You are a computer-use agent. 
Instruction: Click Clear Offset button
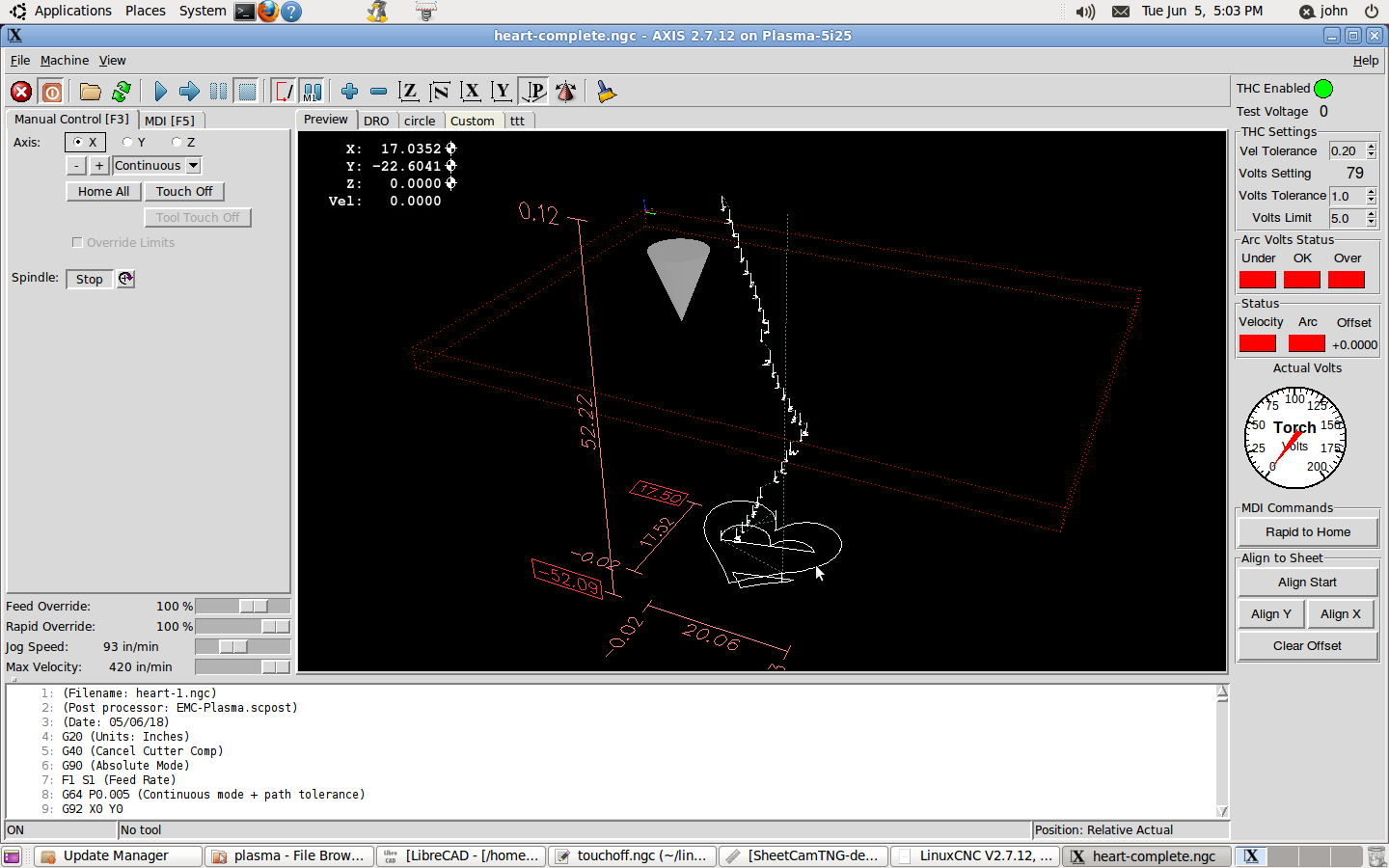coord(1308,646)
